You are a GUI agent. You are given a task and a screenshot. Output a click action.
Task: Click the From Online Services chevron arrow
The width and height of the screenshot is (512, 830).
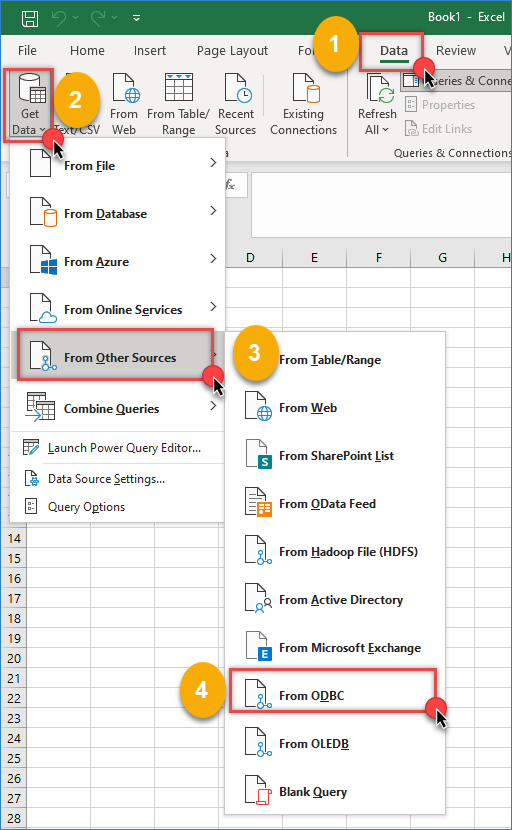pyautogui.click(x=213, y=306)
